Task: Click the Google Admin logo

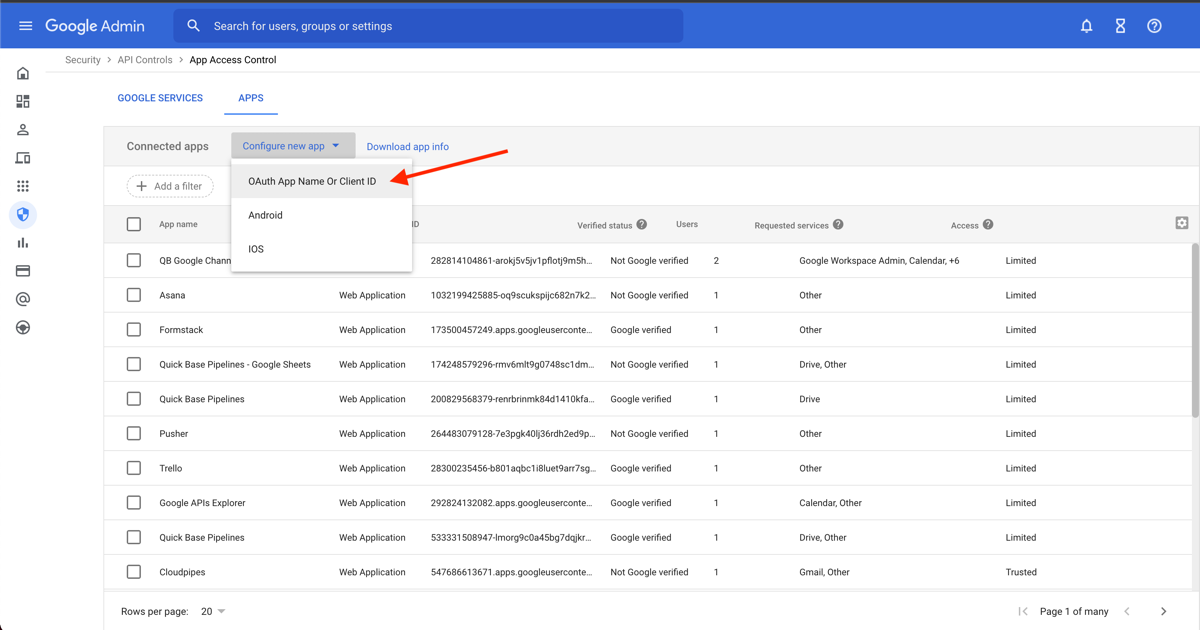Action: [95, 26]
